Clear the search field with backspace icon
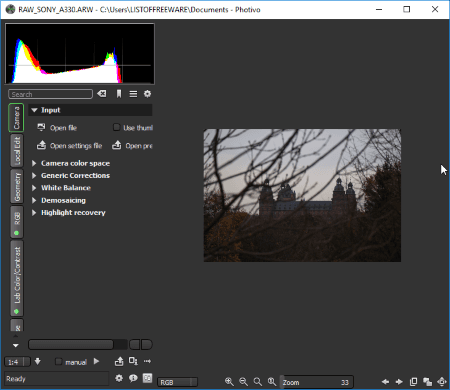 [102, 94]
